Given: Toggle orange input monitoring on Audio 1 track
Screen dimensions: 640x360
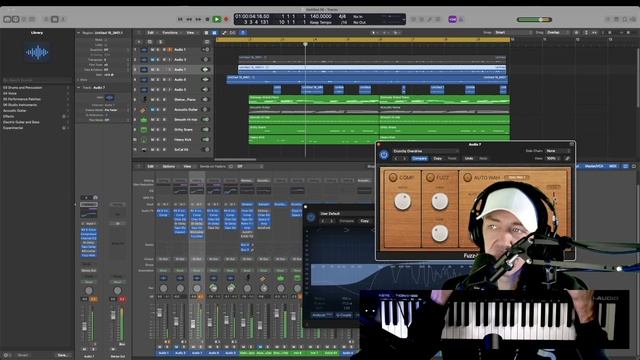Looking at the screenshot, I should pyautogui.click(x=169, y=49).
